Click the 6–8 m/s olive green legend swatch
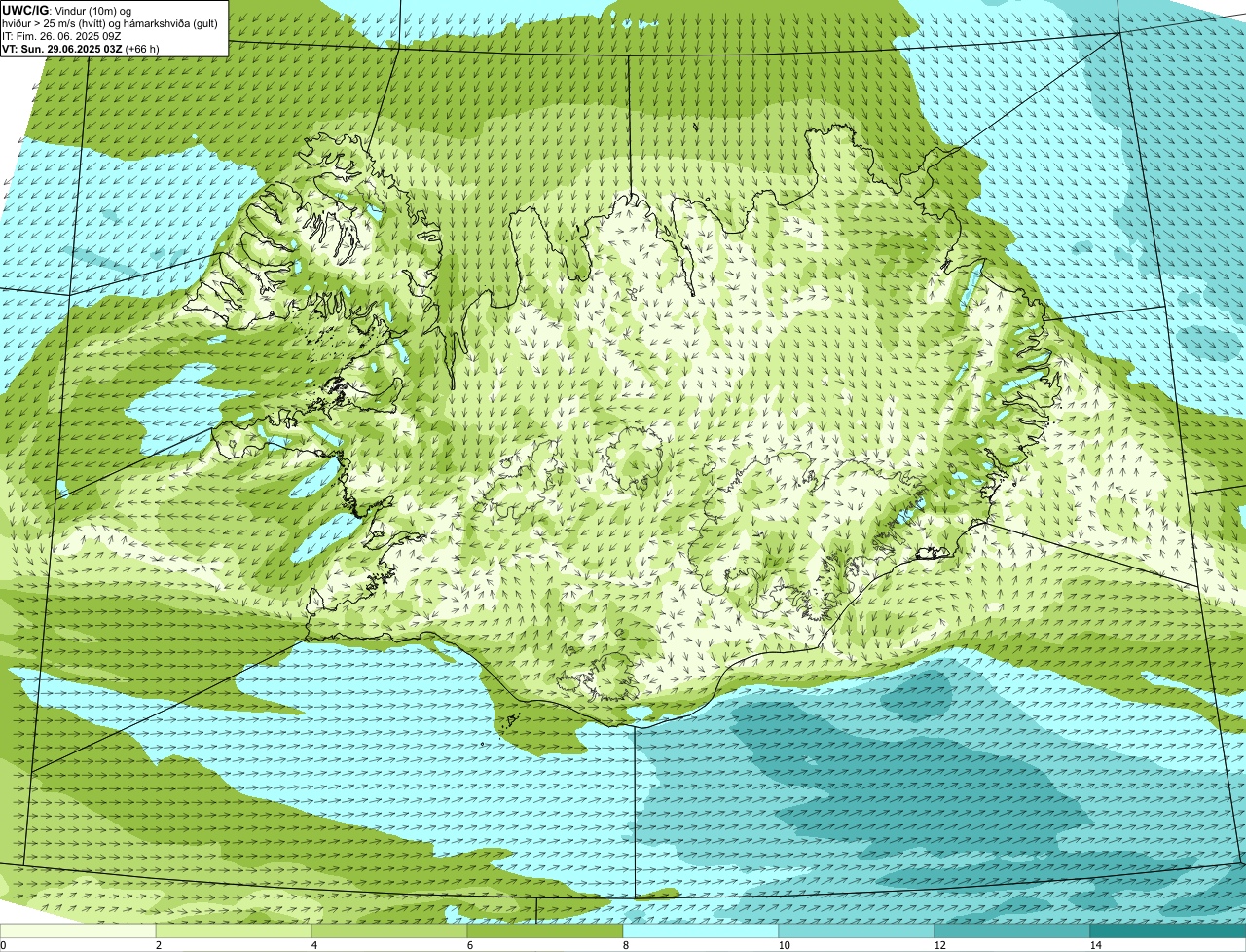 click(545, 931)
